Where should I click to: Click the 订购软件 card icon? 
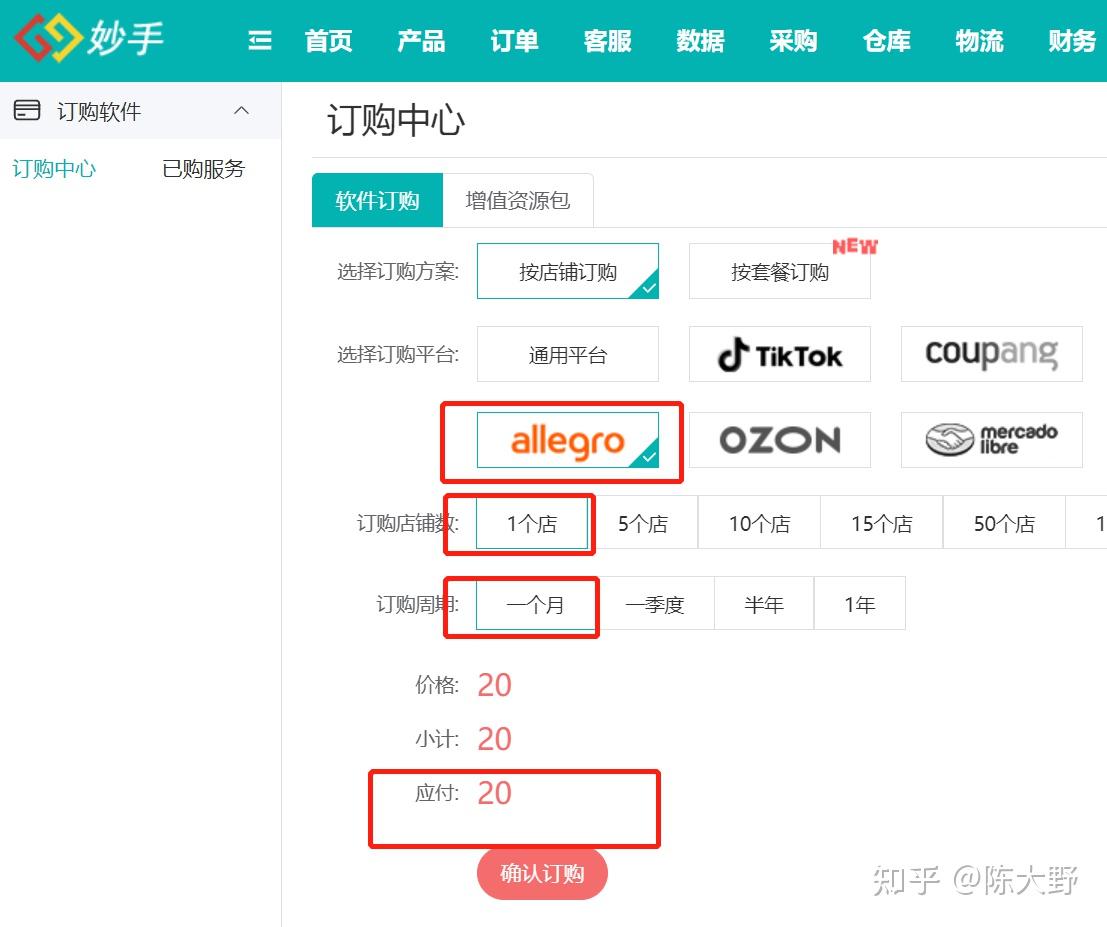27,110
